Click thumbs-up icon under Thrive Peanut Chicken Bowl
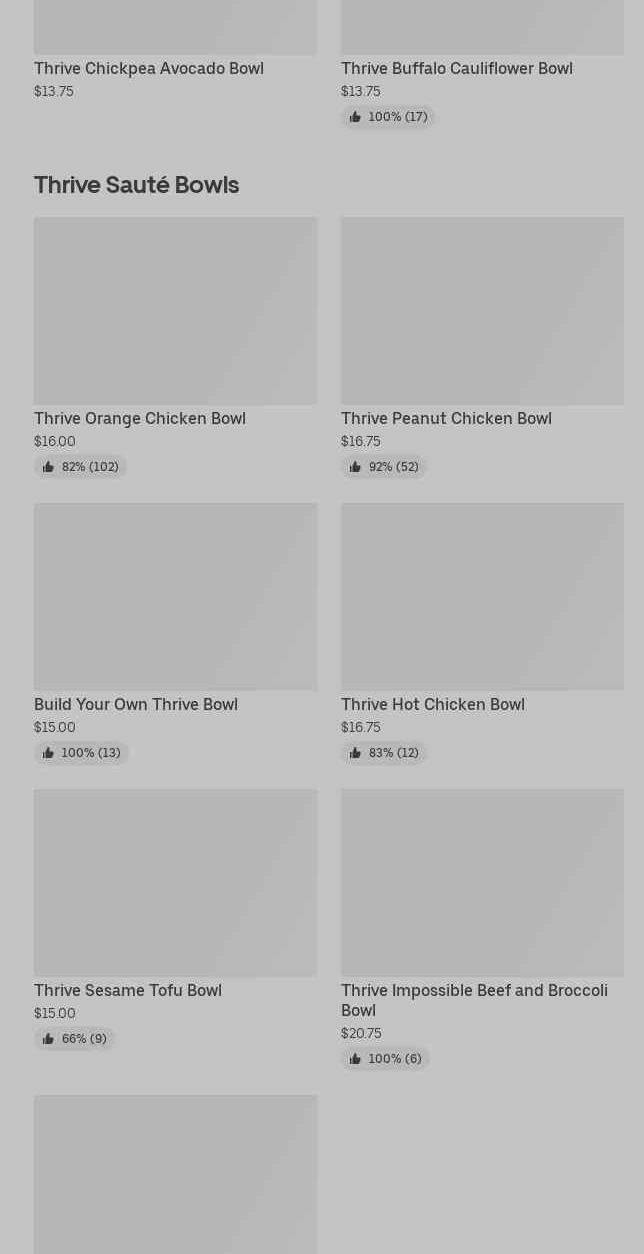The width and height of the screenshot is (644, 1254). coord(355,467)
